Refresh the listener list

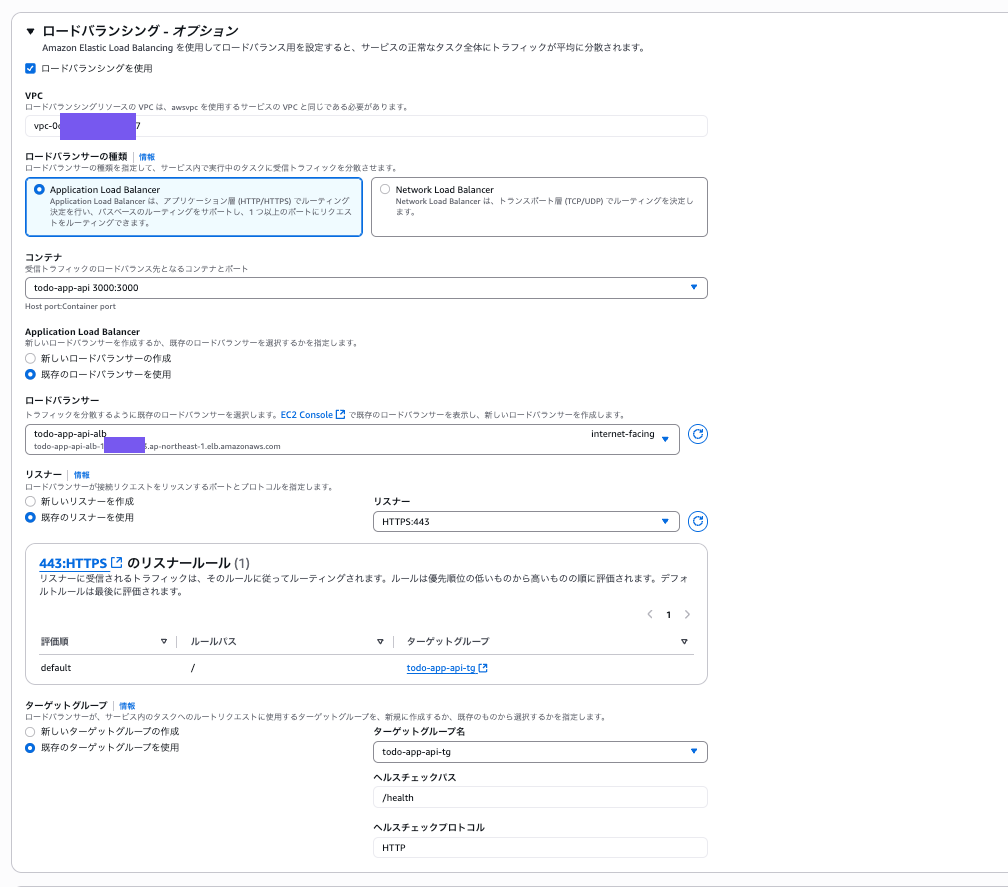698,521
